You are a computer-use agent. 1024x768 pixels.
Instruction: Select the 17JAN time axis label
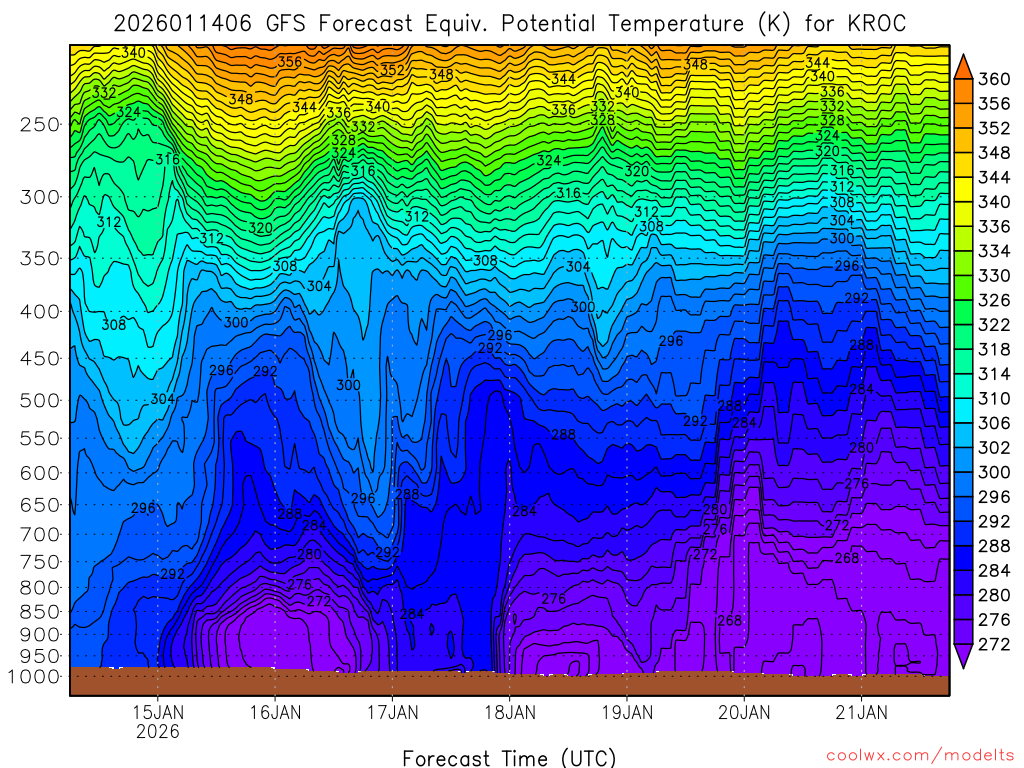coord(392,712)
